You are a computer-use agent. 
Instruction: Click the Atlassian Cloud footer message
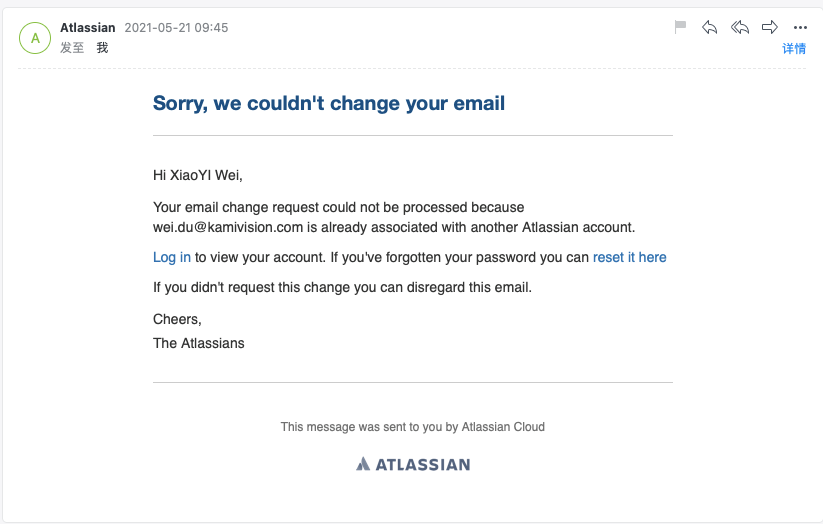pos(413,427)
